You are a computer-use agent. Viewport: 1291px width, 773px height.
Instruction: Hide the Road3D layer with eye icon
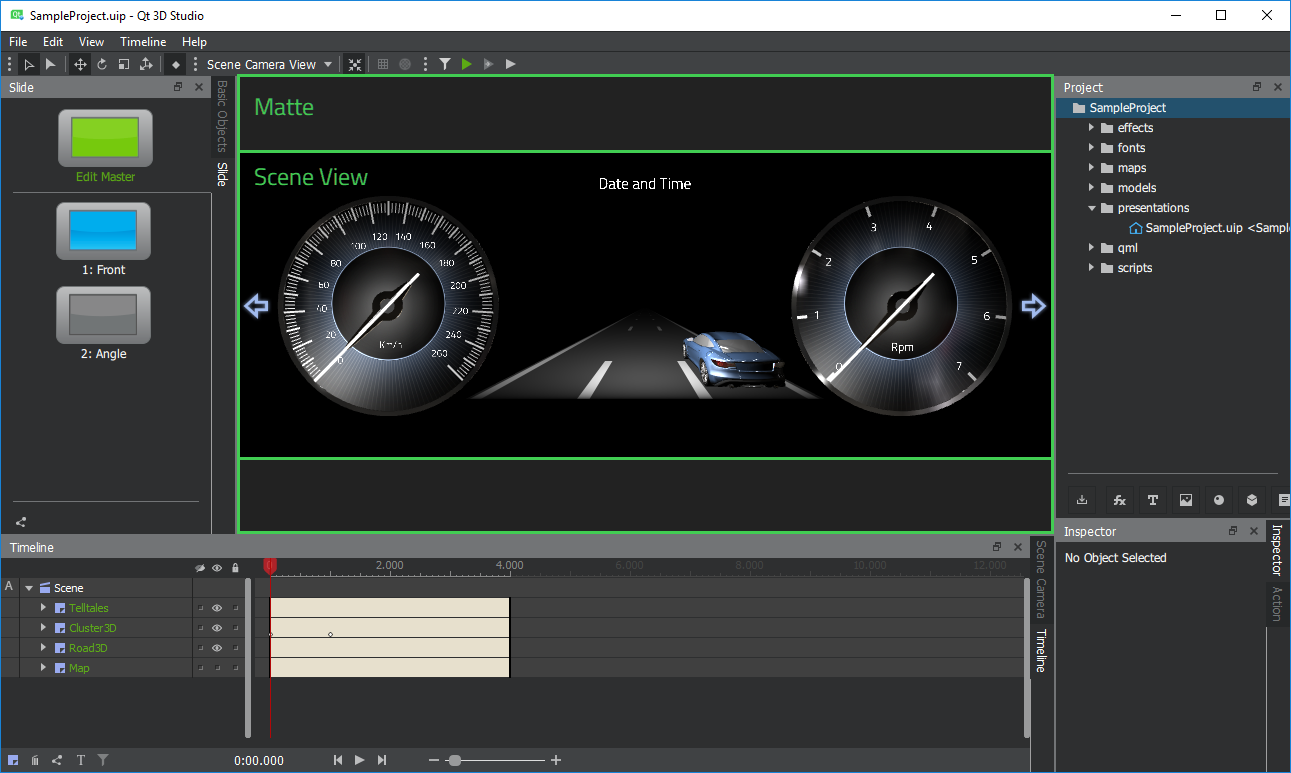point(217,648)
